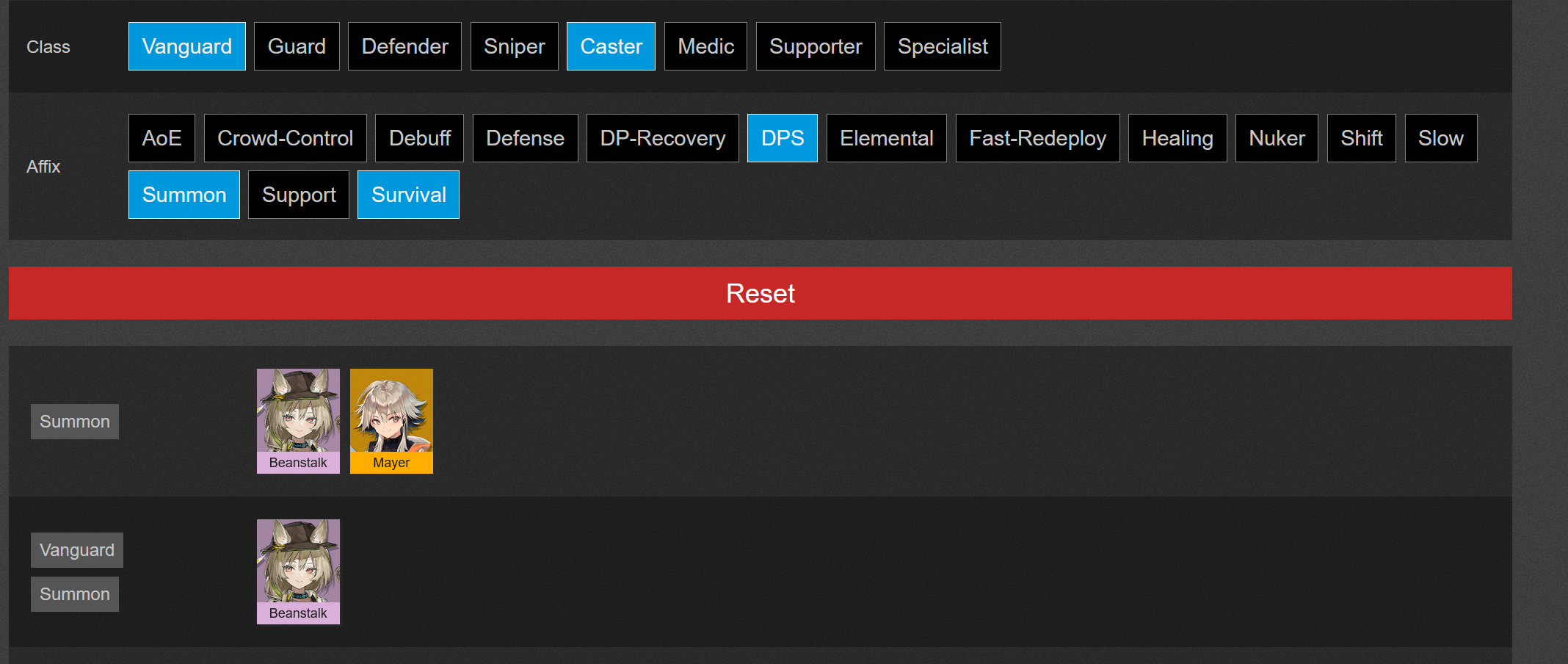Click the Class row label
The height and width of the screenshot is (664, 1568).
(48, 47)
